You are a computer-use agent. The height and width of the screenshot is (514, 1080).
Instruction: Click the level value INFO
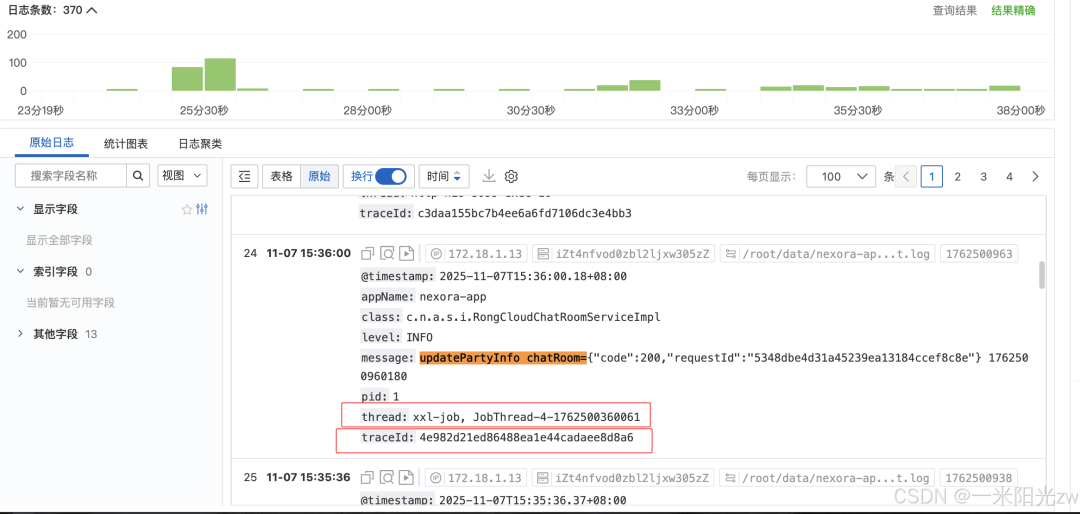[x=420, y=338]
